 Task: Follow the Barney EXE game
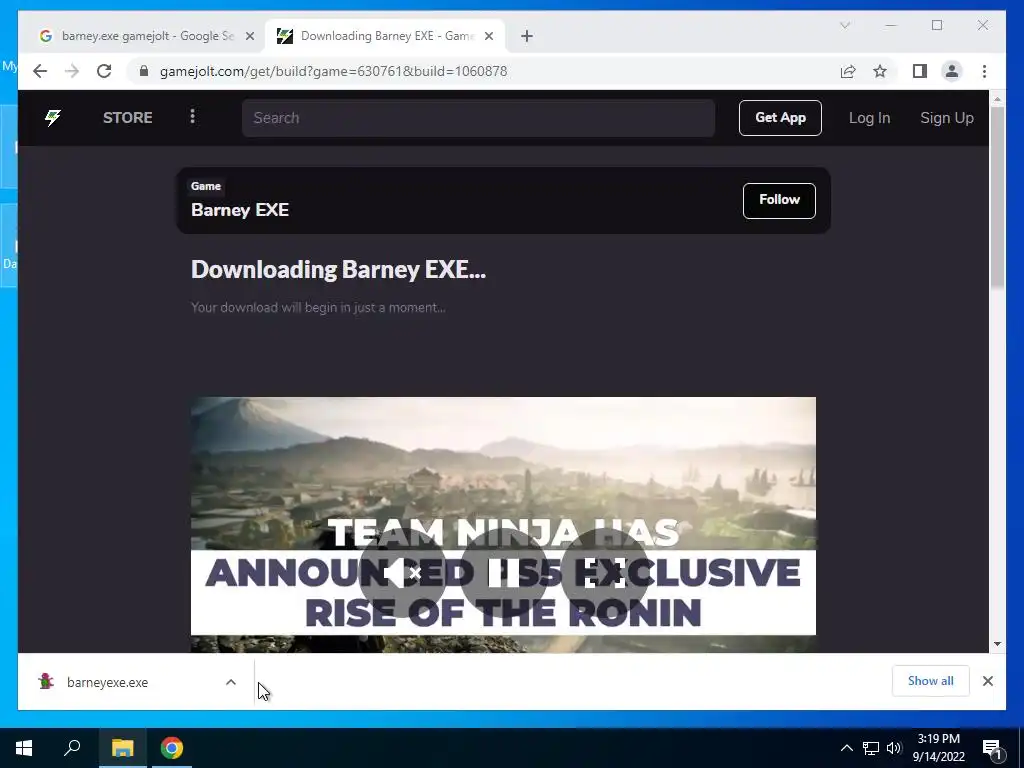[x=779, y=200]
